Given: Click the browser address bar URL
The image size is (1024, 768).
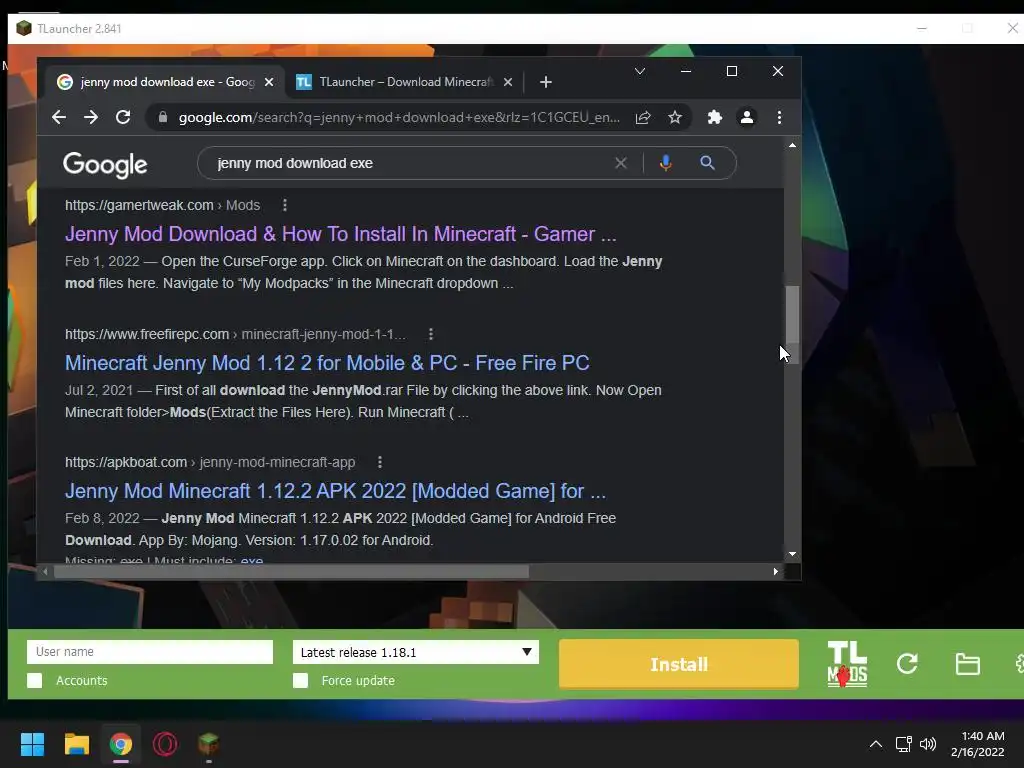Looking at the screenshot, I should coord(399,118).
